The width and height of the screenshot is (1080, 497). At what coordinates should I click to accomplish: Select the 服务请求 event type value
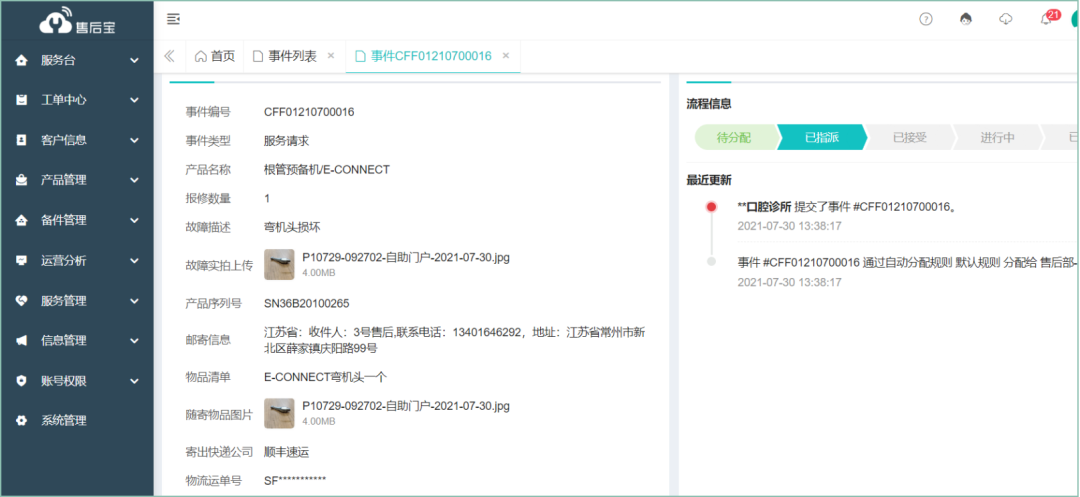click(287, 141)
